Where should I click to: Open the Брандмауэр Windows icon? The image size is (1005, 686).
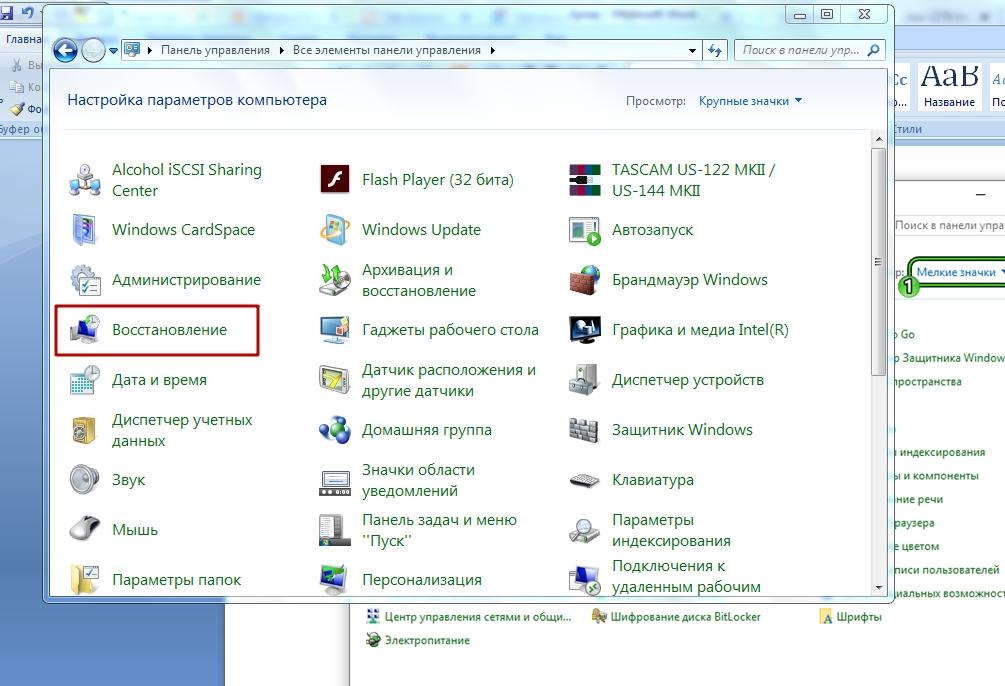click(x=585, y=280)
